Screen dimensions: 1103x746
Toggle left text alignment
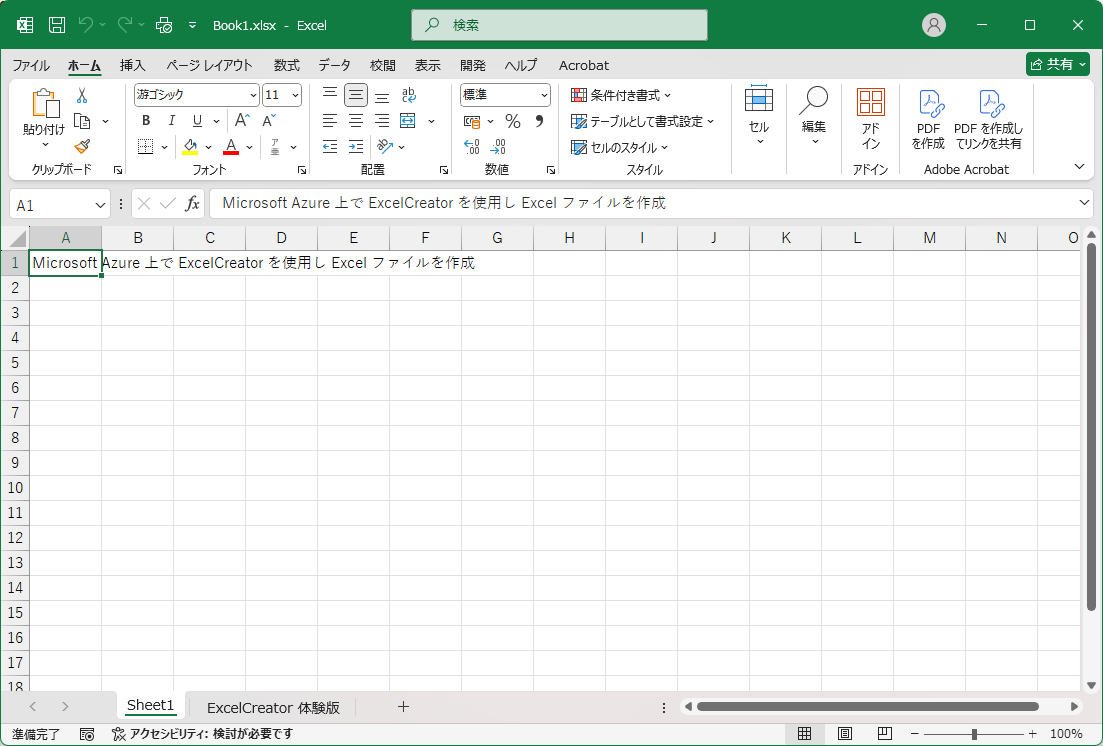point(330,120)
